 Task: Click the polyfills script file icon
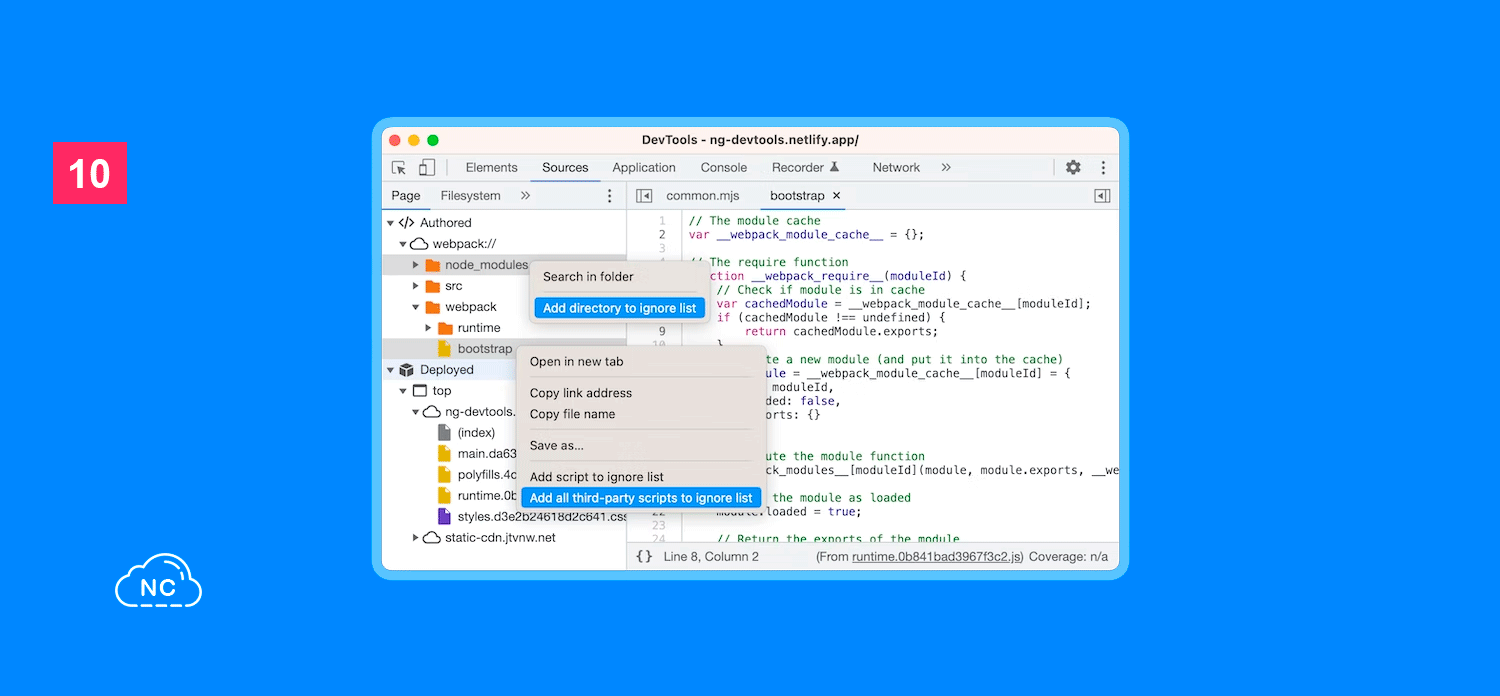coord(445,475)
